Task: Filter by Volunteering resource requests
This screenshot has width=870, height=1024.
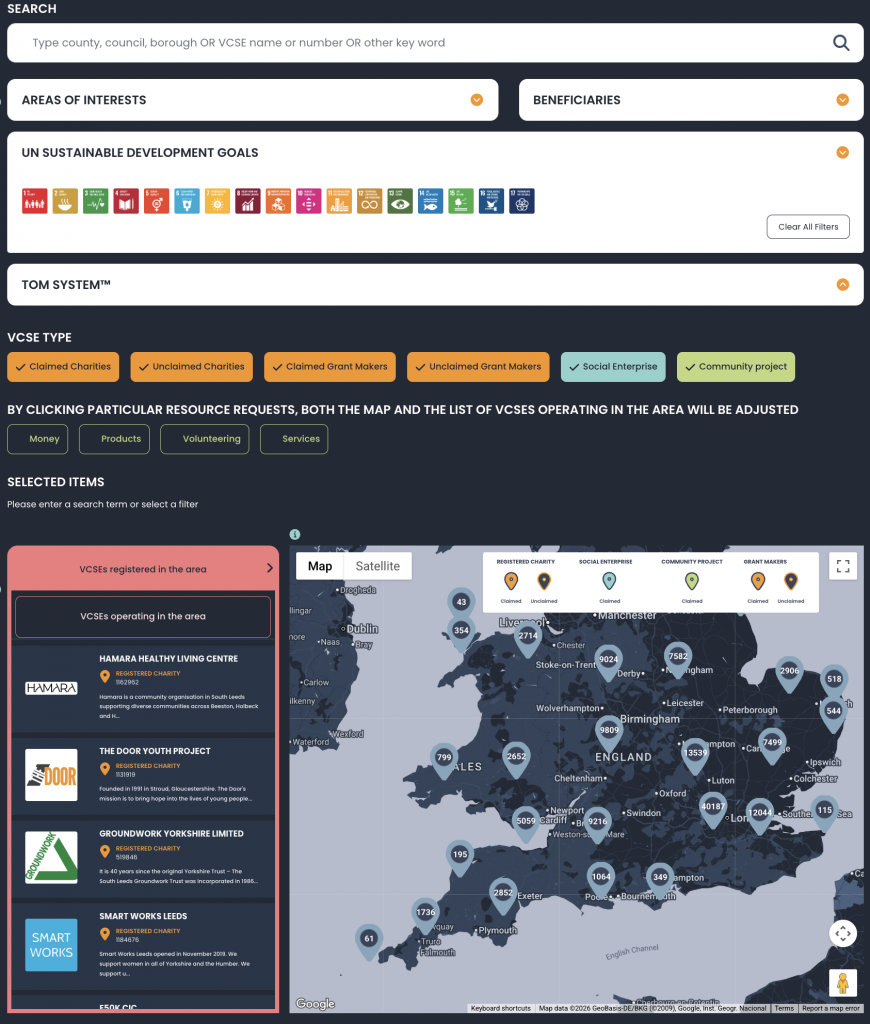Action: coord(204,439)
